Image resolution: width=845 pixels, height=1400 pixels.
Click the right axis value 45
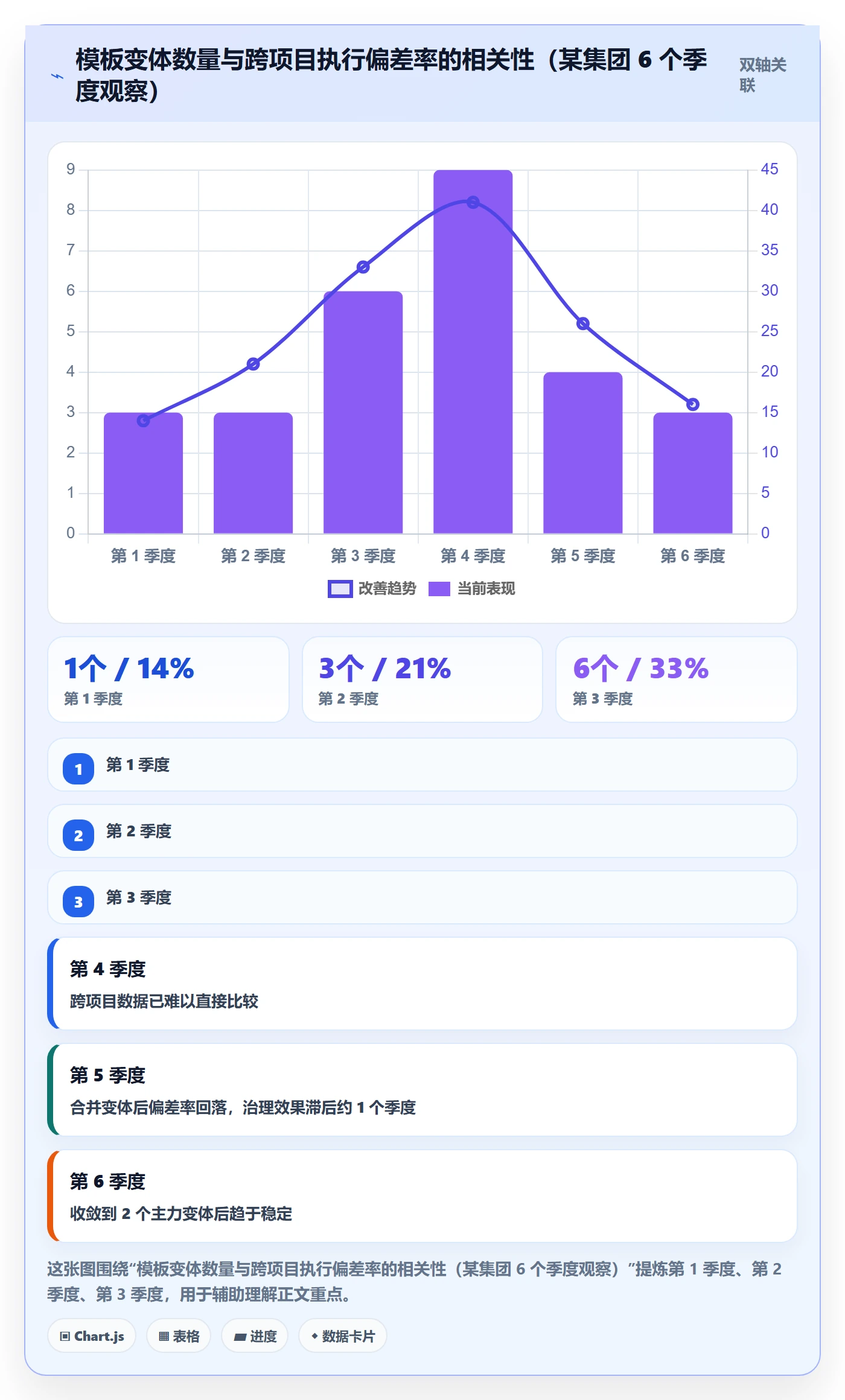pyautogui.click(x=770, y=169)
